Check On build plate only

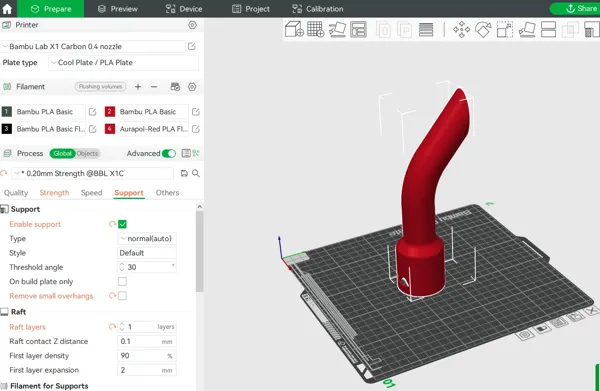click(x=122, y=282)
